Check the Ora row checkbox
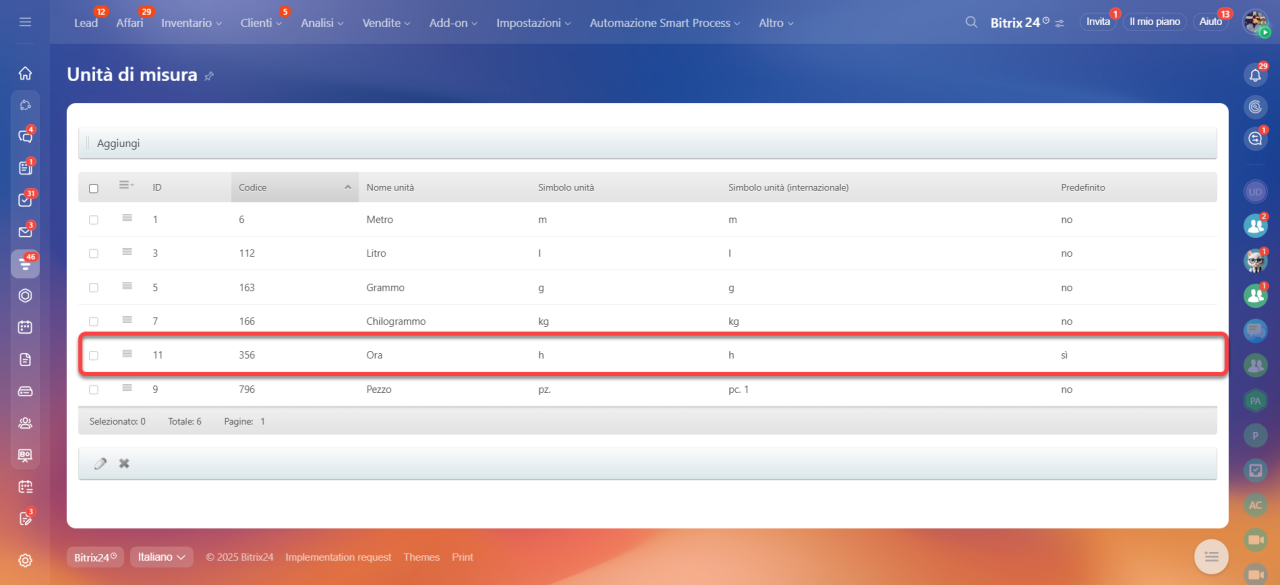This screenshot has width=1280, height=585. pos(94,355)
